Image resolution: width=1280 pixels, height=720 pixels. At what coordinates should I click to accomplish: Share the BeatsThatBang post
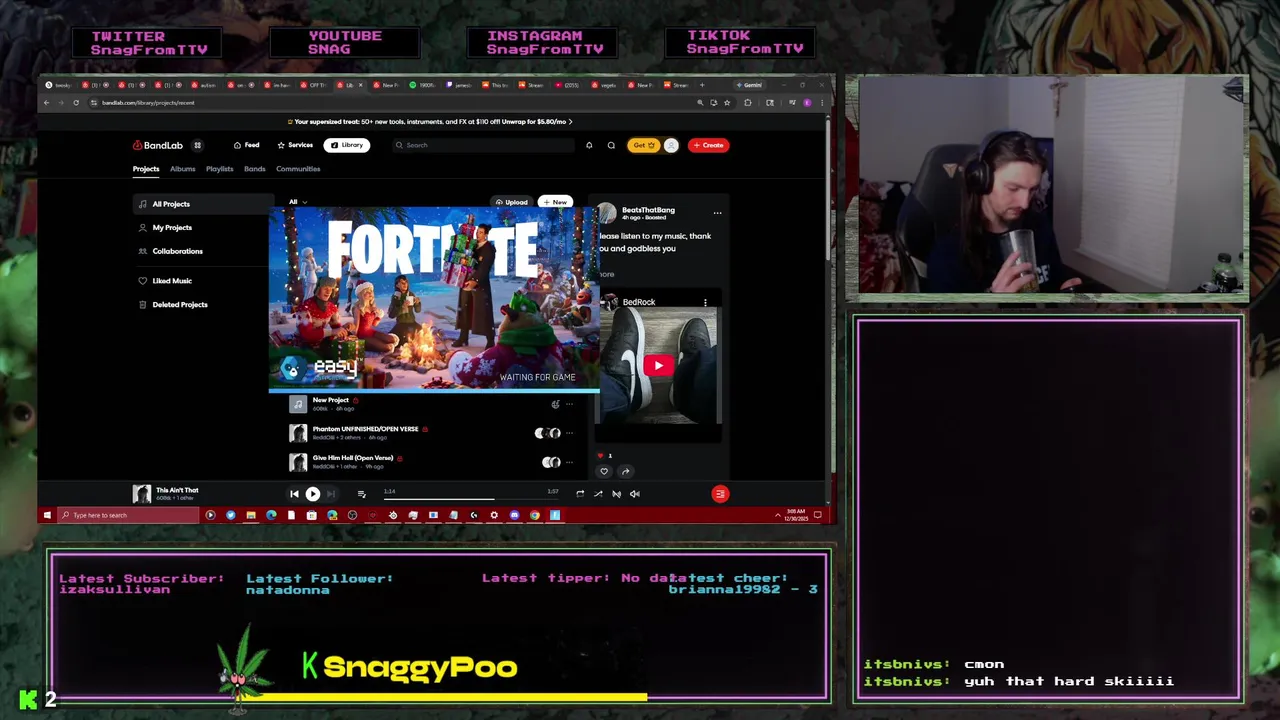pos(625,472)
